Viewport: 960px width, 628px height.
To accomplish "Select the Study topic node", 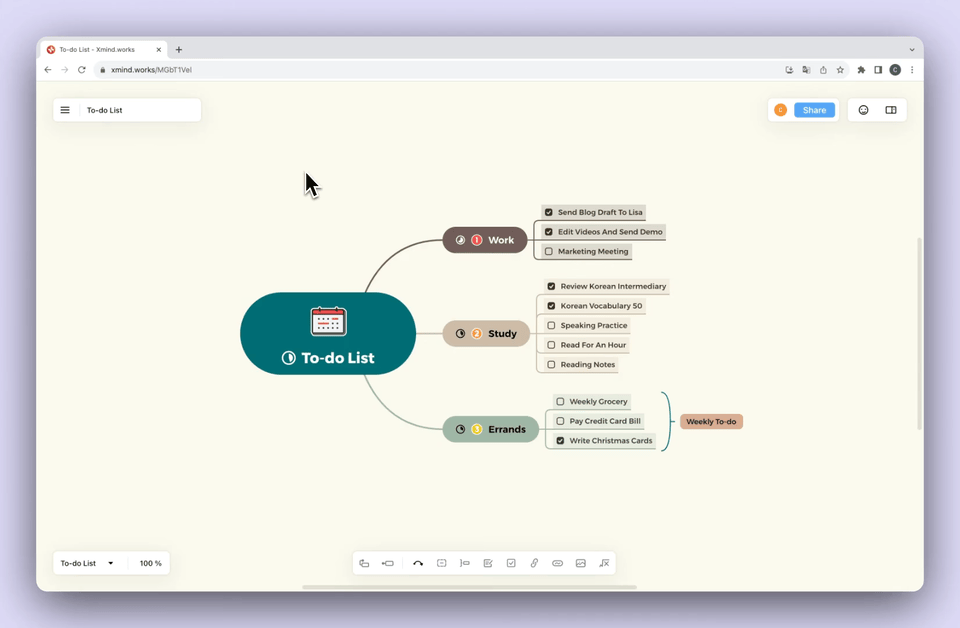I will pos(486,334).
